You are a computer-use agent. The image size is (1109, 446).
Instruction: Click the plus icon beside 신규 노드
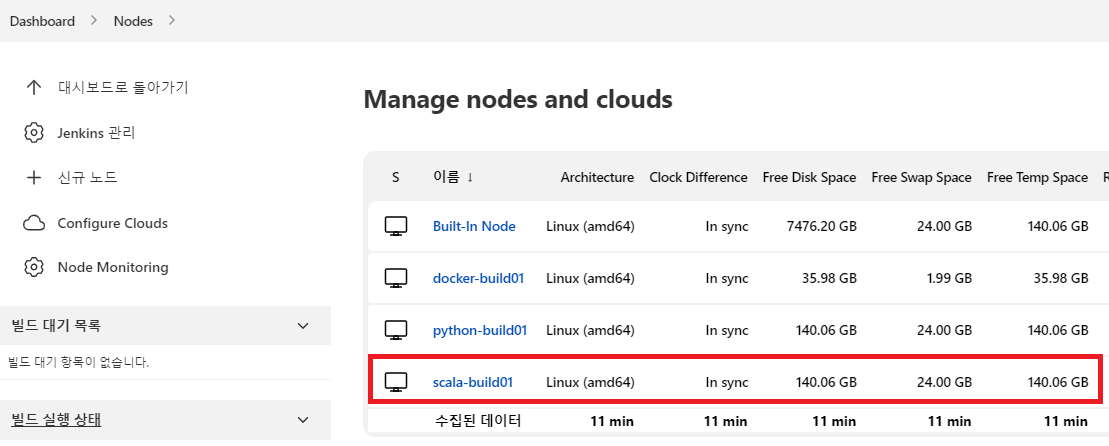click(x=33, y=177)
